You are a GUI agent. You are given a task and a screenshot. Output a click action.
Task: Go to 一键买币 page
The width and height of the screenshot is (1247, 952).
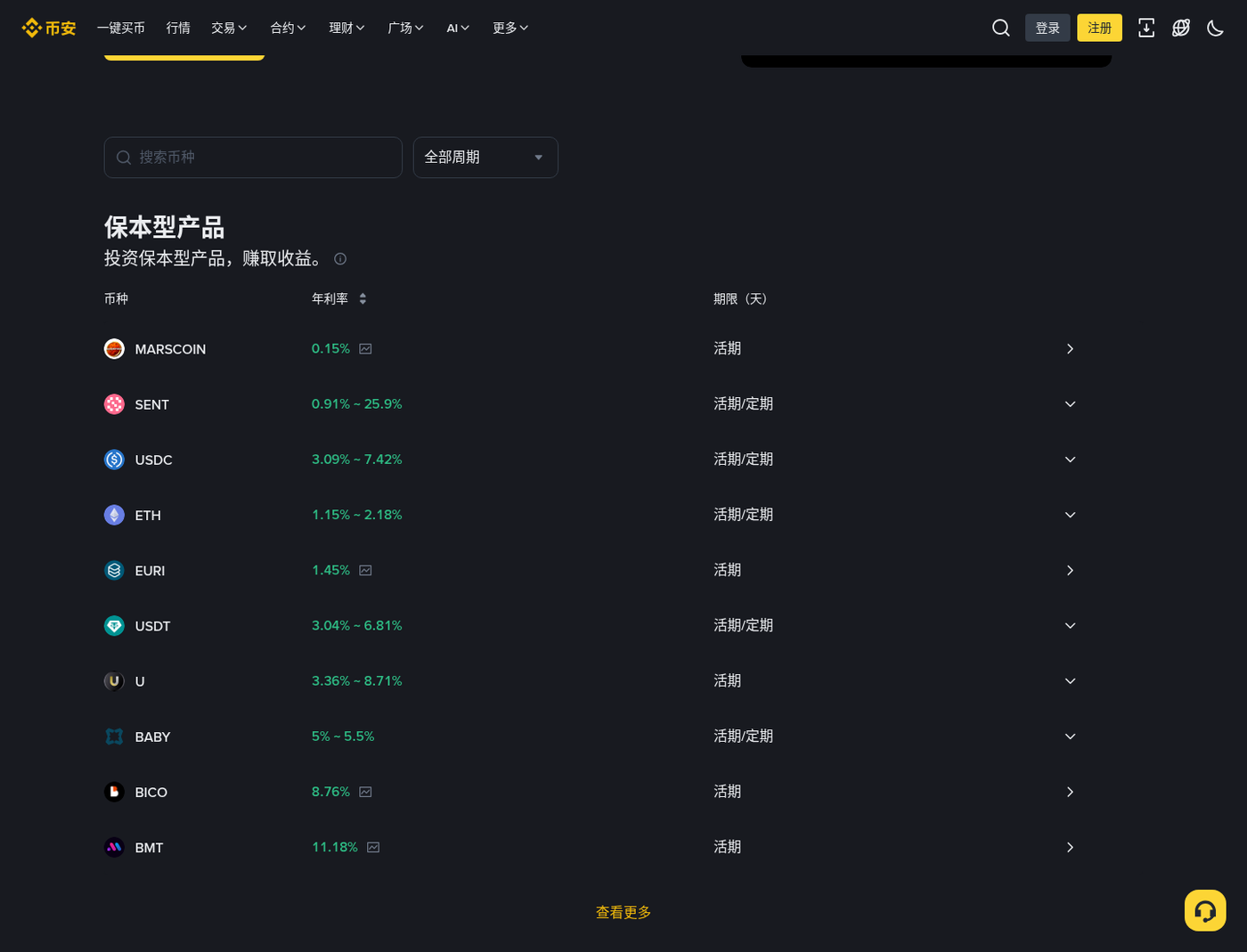click(x=121, y=28)
